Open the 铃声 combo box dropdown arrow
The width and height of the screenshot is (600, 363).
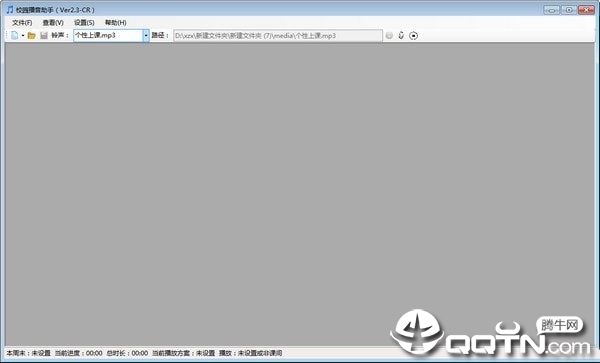coord(146,36)
